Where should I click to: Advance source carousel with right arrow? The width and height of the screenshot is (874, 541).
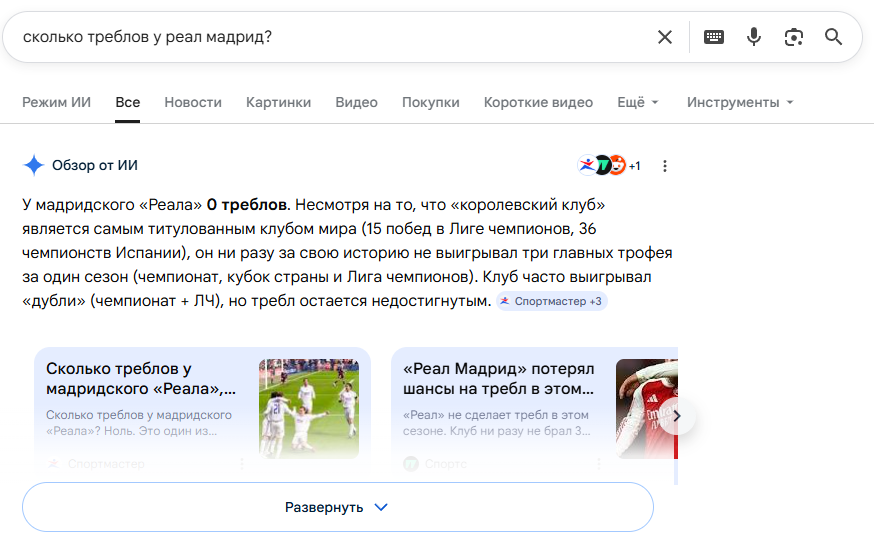click(677, 416)
